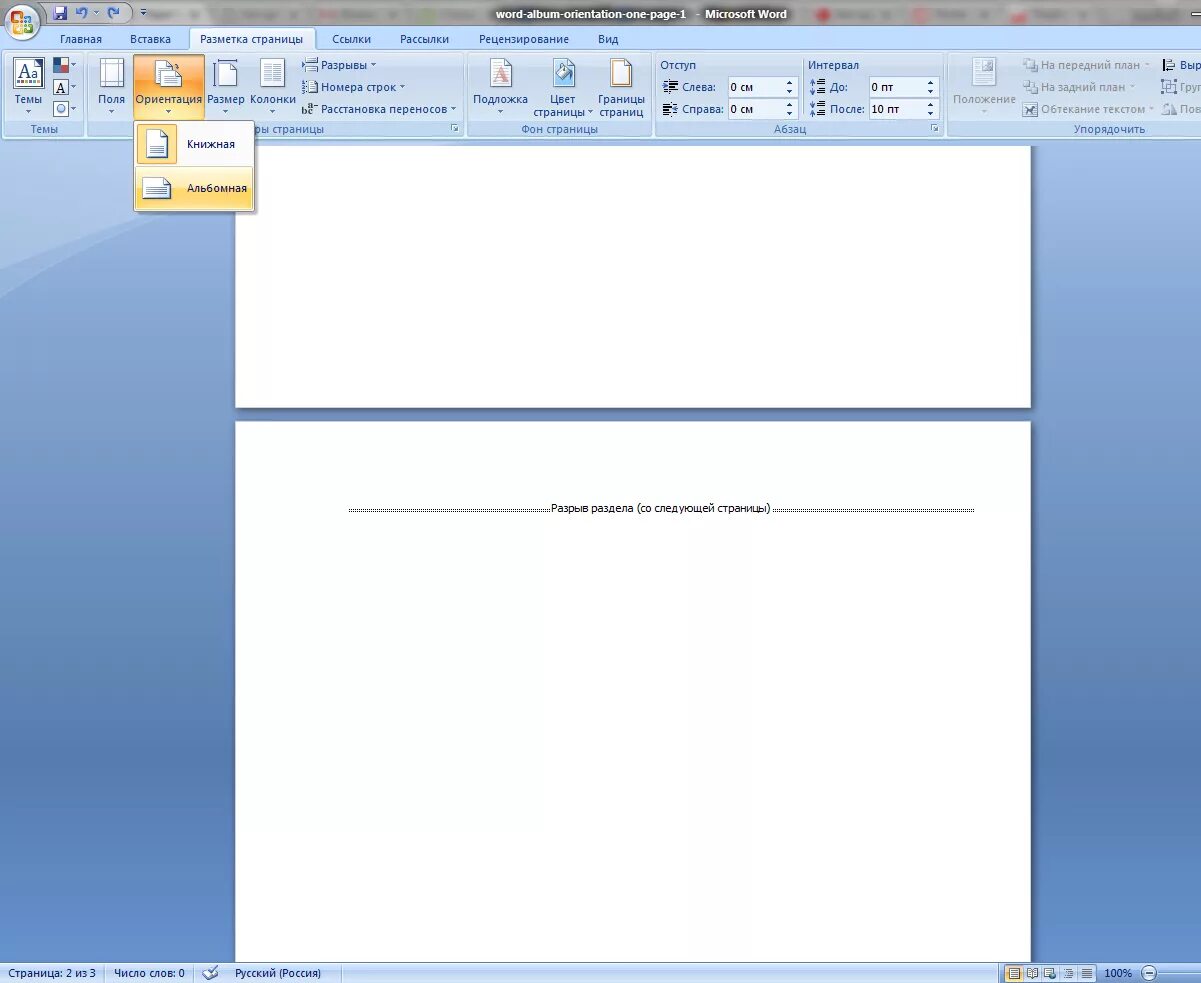Screen dimensions: 1201x983
Task: Decrease the Справа indent value
Action: [x=790, y=114]
